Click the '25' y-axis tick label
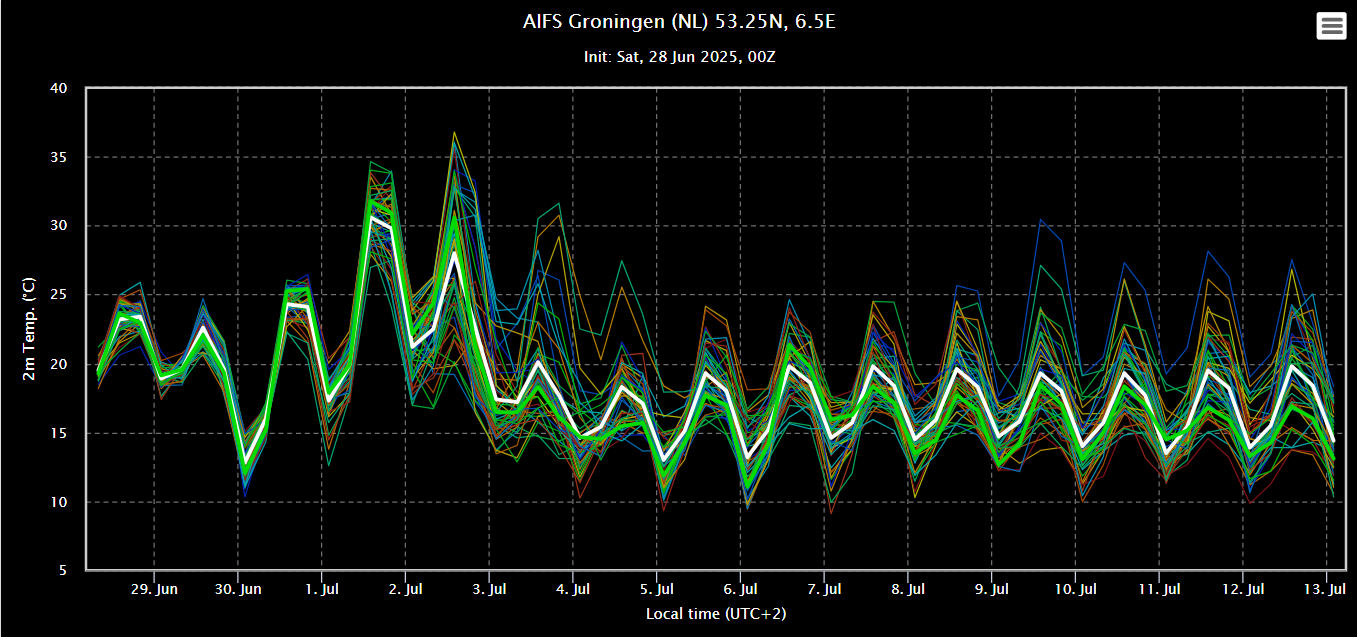1357x637 pixels. coord(58,295)
